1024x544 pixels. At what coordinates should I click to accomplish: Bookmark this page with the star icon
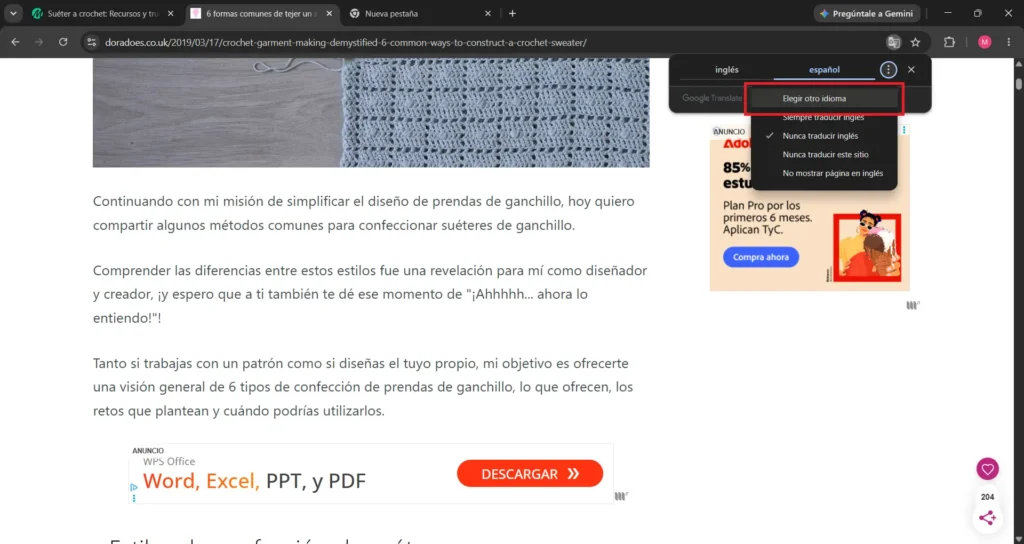(916, 42)
